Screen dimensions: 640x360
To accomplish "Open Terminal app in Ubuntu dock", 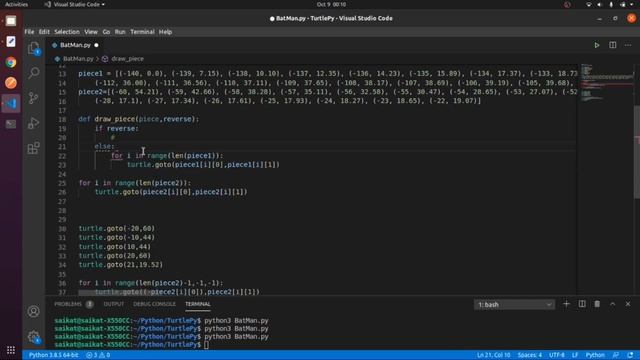I will click(11, 124).
